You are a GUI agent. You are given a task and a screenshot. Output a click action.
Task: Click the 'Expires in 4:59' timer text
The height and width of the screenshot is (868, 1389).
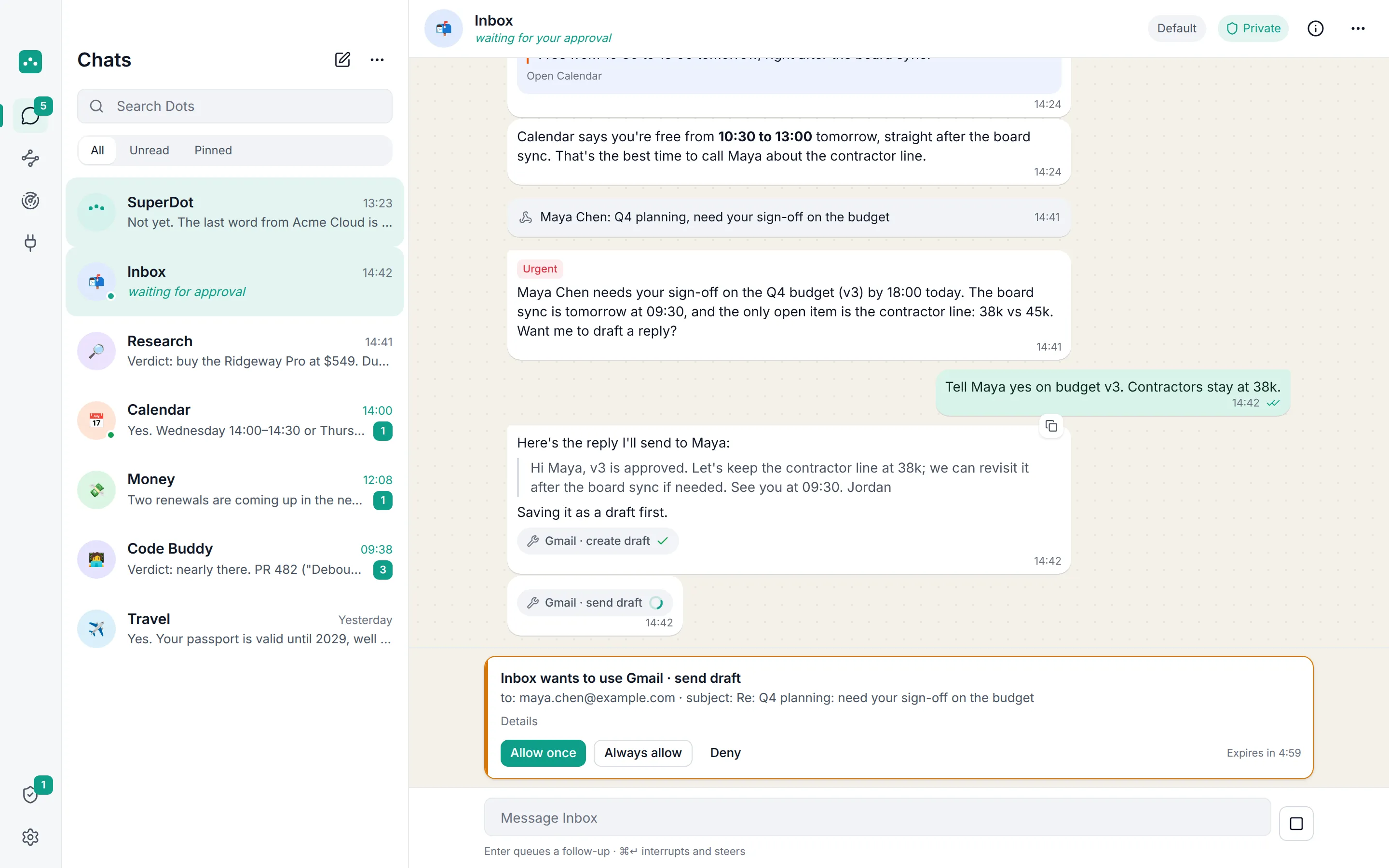(1263, 753)
